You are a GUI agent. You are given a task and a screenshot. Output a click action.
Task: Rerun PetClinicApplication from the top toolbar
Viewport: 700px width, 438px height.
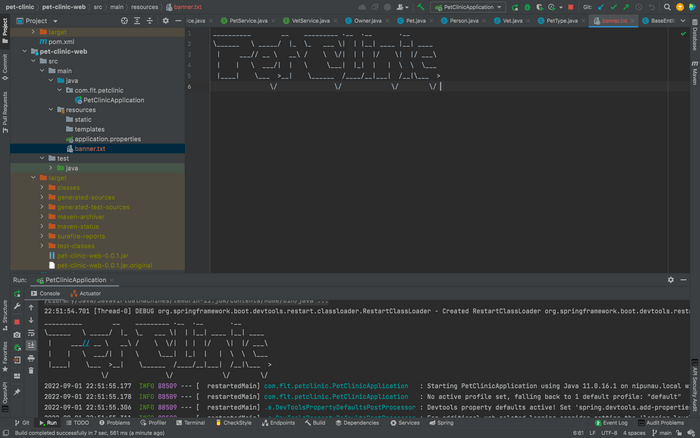pos(515,7)
